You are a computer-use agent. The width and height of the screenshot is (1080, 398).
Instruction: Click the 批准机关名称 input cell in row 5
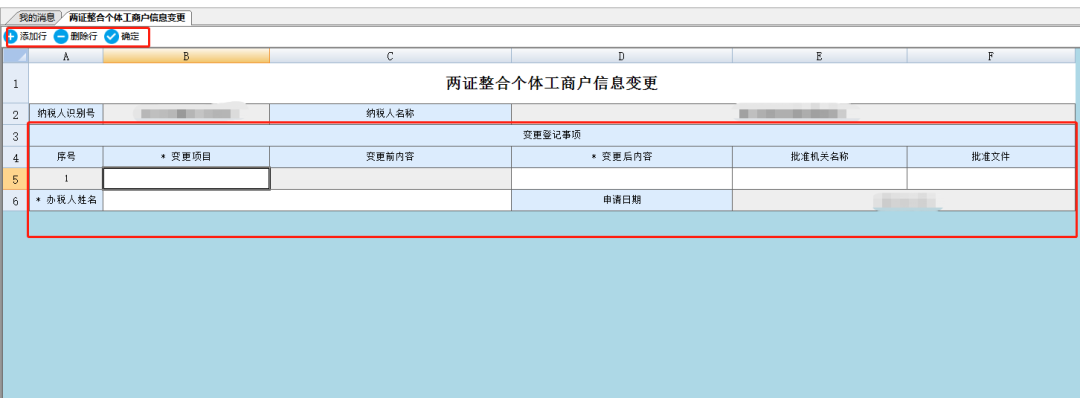click(x=820, y=178)
